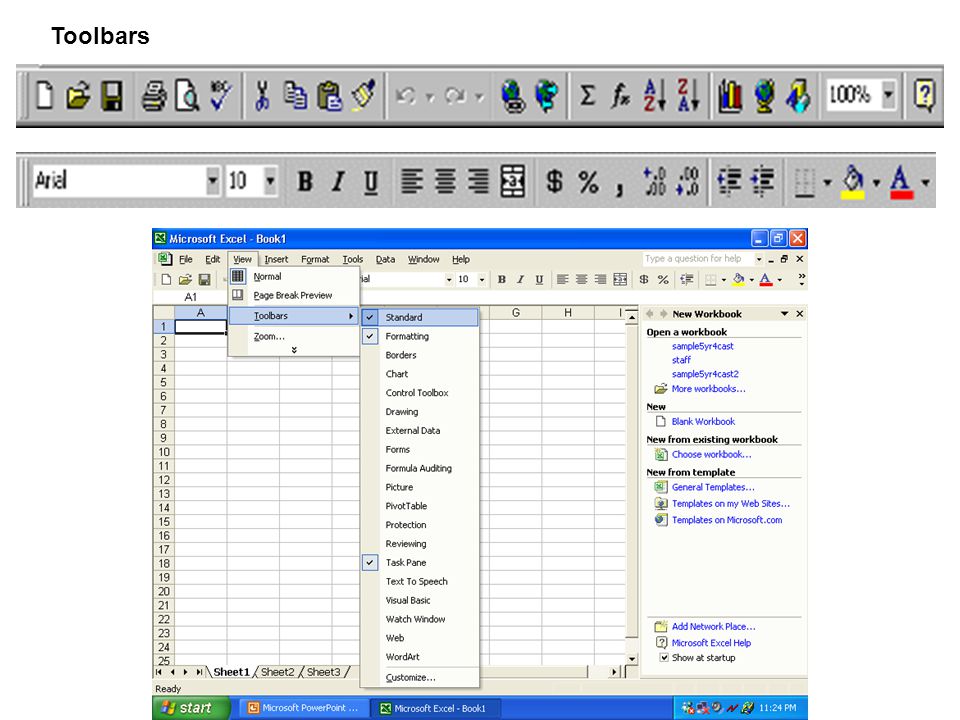Click the Paste Function fx icon in large toolbar
960x720 pixels.
tap(620, 96)
